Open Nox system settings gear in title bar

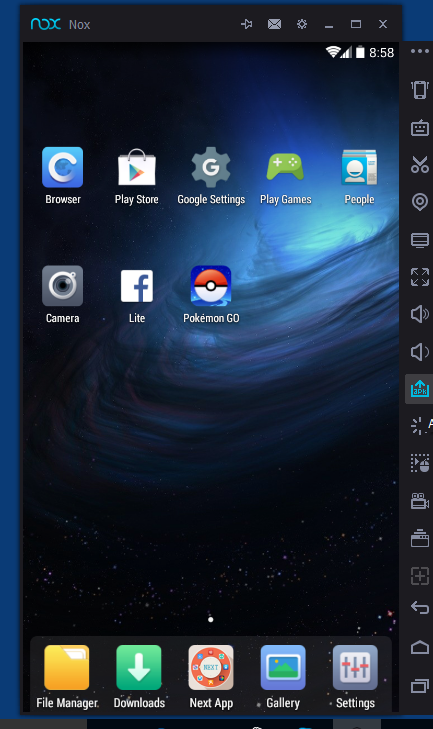pyautogui.click(x=302, y=24)
